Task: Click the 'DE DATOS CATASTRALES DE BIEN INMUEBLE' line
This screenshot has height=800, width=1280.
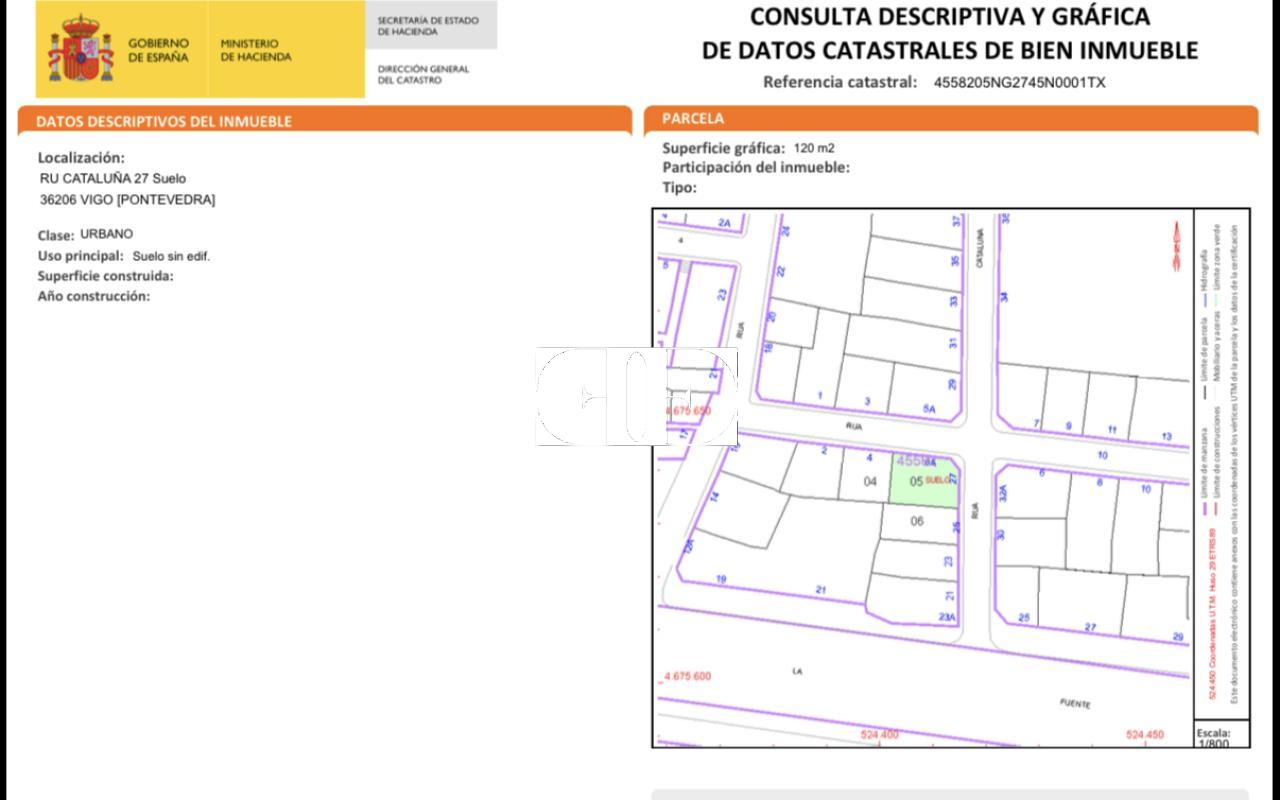Action: [950, 50]
